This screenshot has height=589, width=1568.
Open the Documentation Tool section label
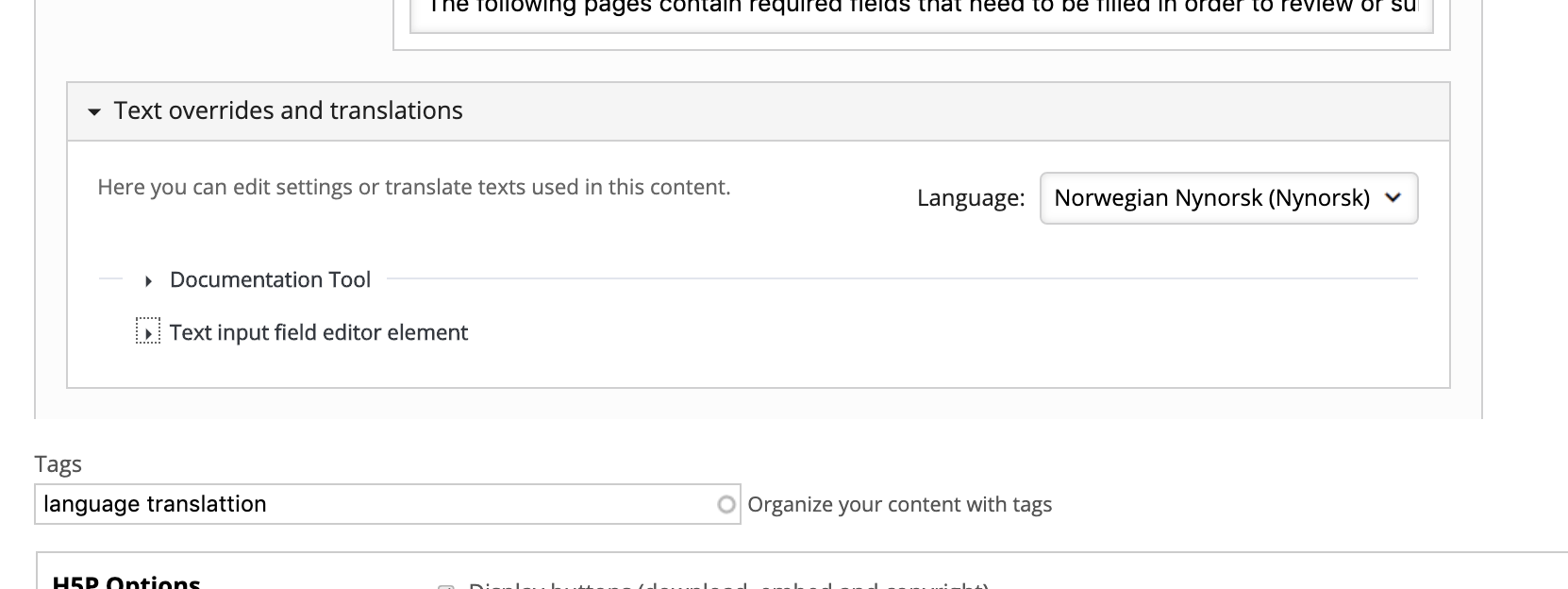click(270, 279)
